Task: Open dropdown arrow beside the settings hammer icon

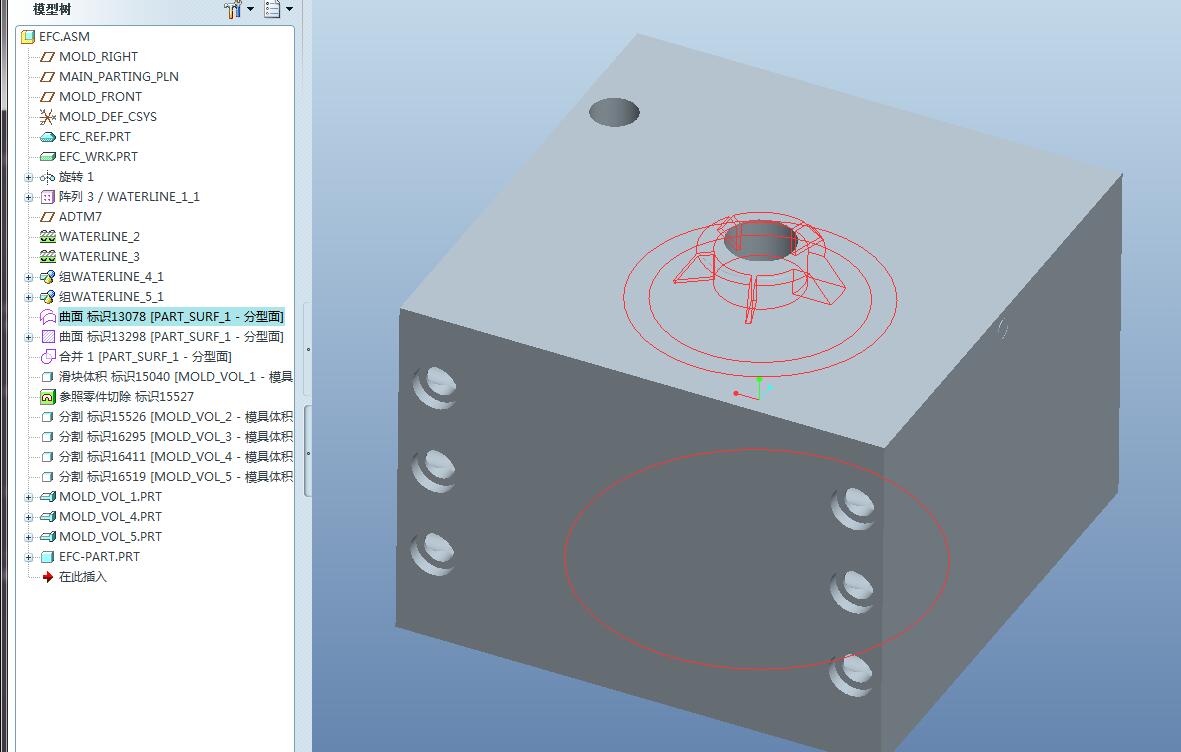Action: (250, 9)
